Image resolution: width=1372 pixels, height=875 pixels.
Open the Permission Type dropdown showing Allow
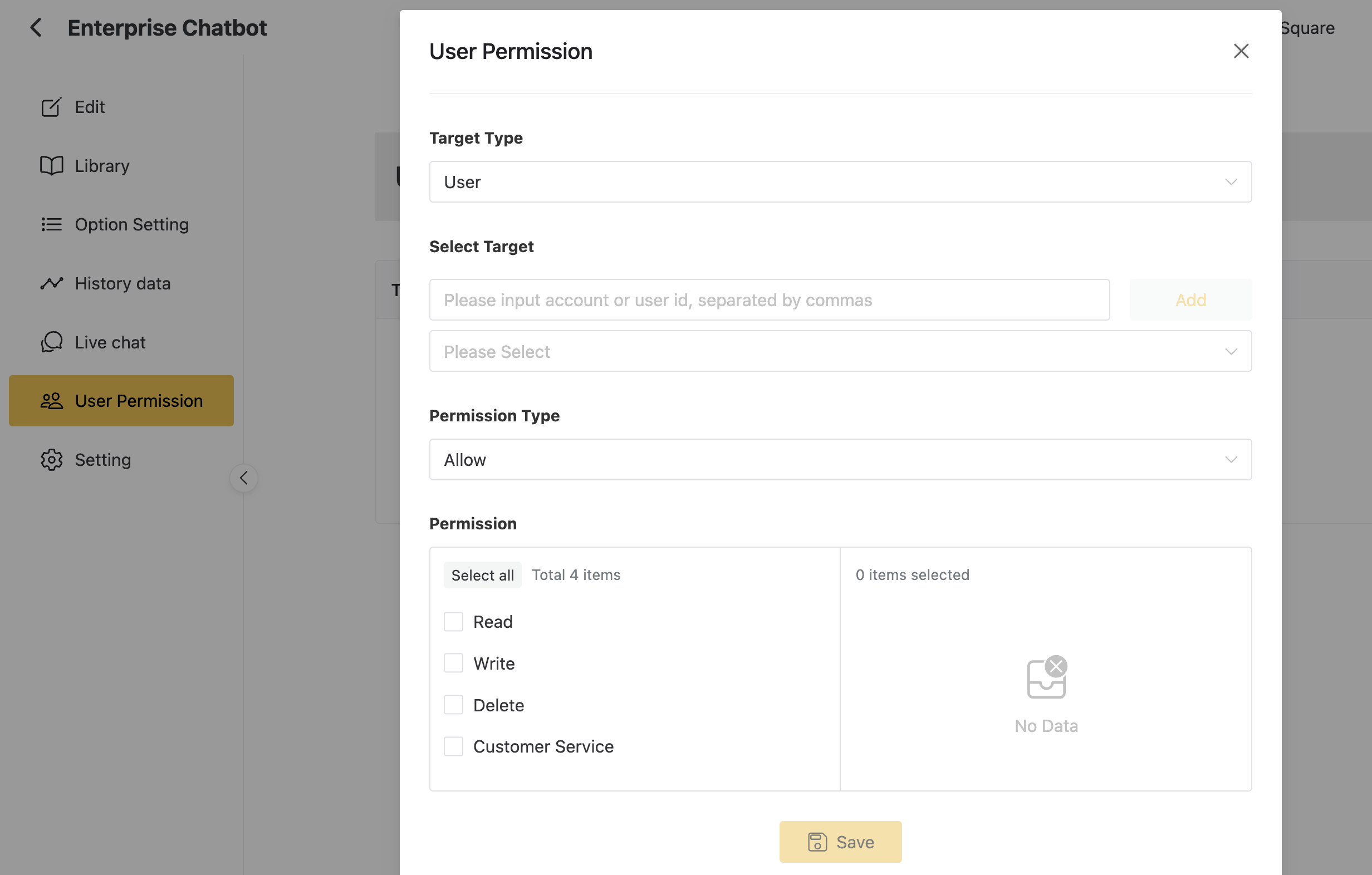point(840,460)
